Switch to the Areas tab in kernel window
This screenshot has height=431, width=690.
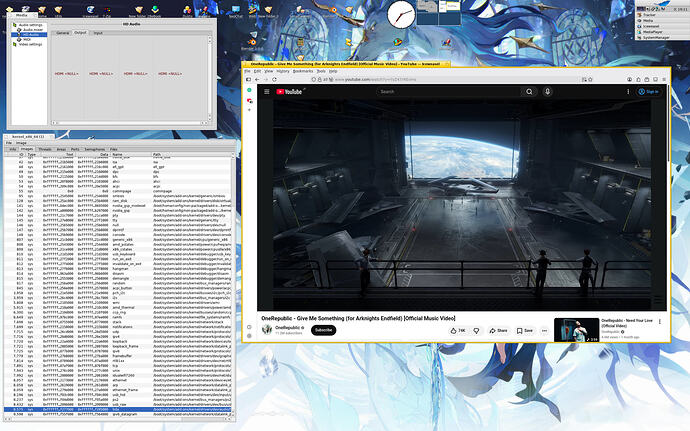61,149
